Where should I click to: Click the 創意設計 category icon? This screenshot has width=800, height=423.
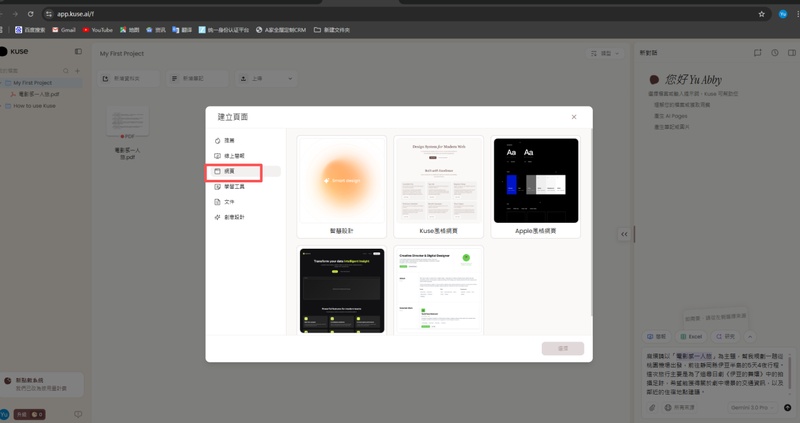pyautogui.click(x=218, y=217)
